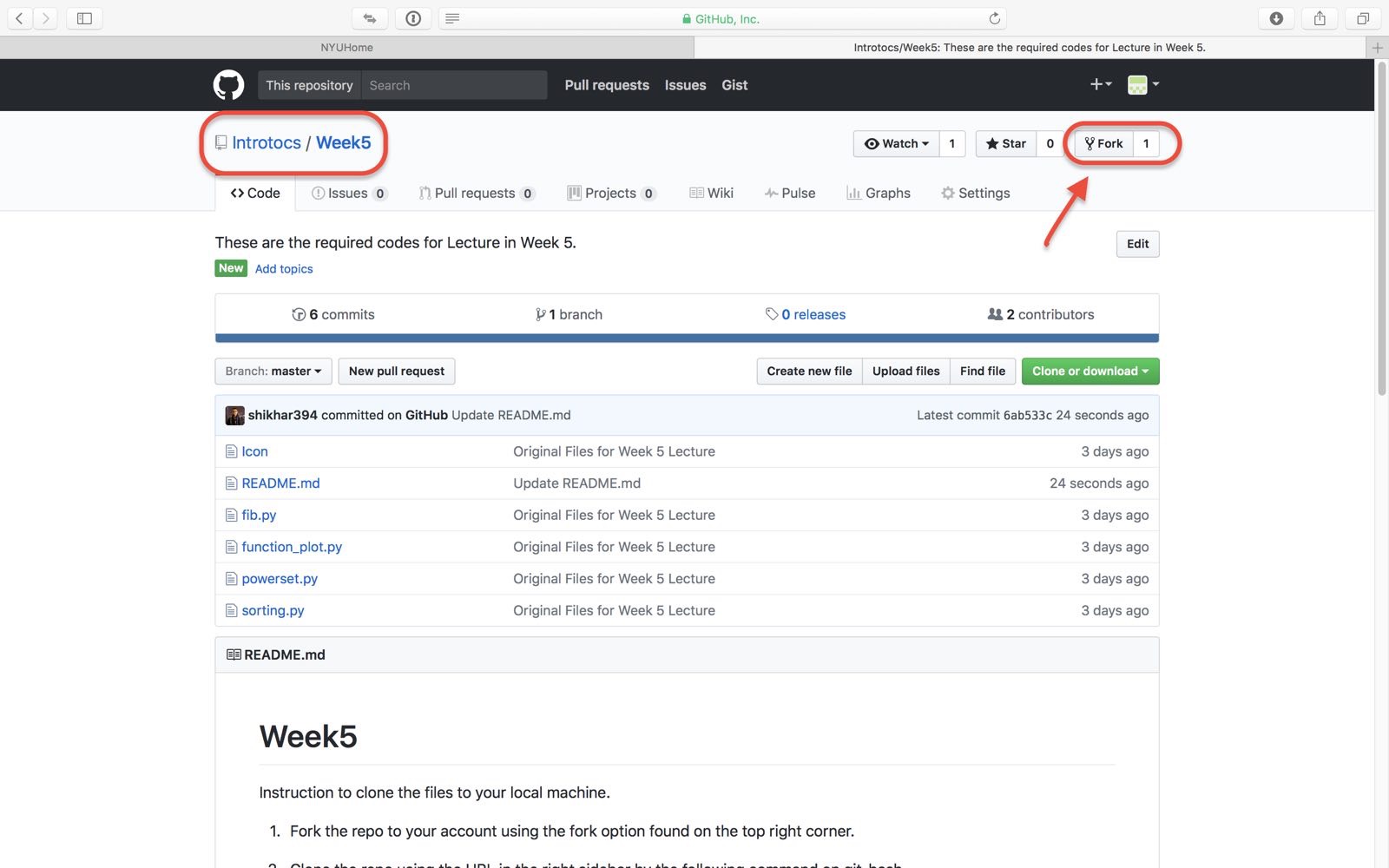This screenshot has height=868, width=1389.
Task: Open the plus create-new menu
Action: click(x=1101, y=84)
